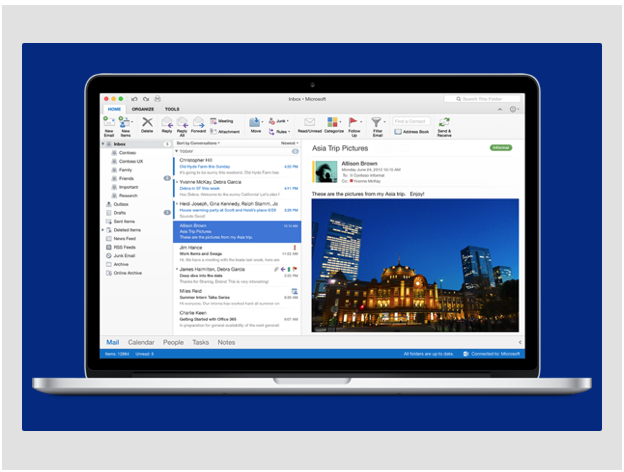The height and width of the screenshot is (472, 624).
Task: Click the Categorize colored squares icon
Action: [332, 122]
